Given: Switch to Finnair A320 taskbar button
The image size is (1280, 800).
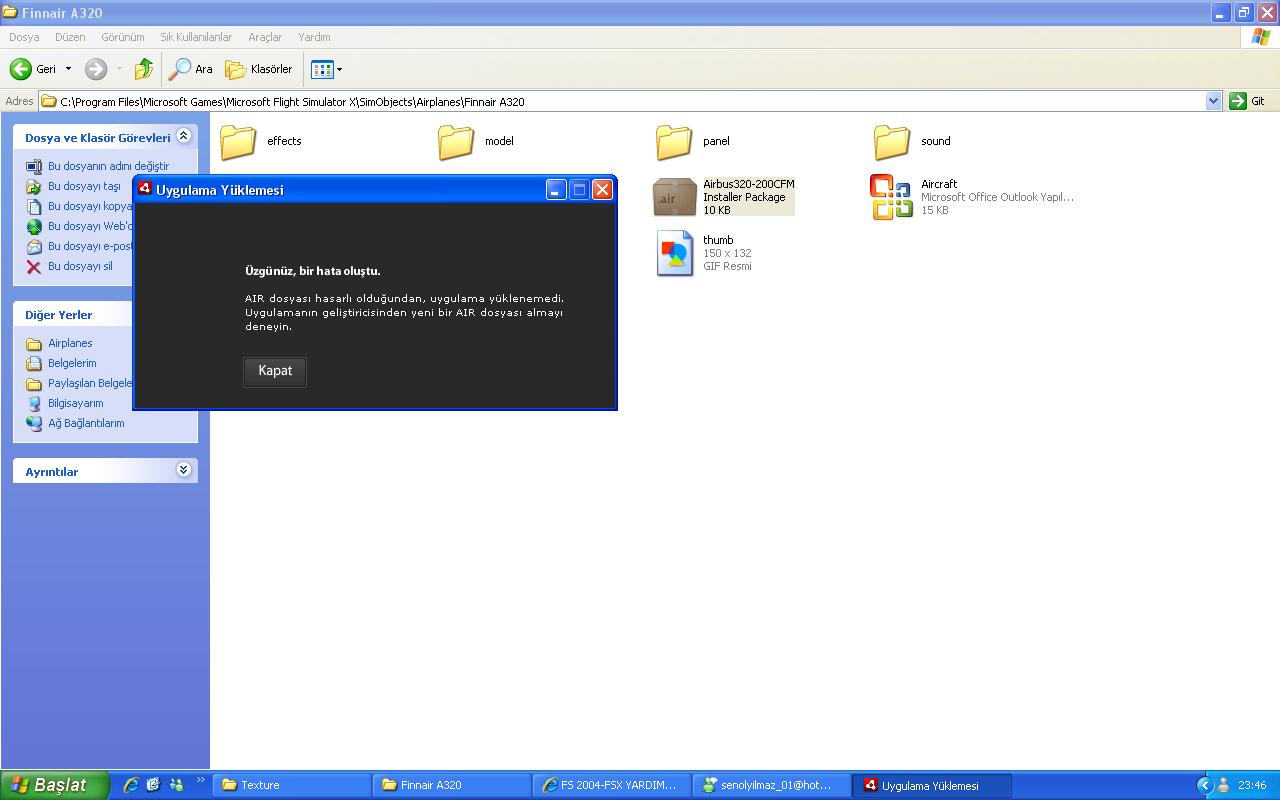Looking at the screenshot, I should 451,785.
